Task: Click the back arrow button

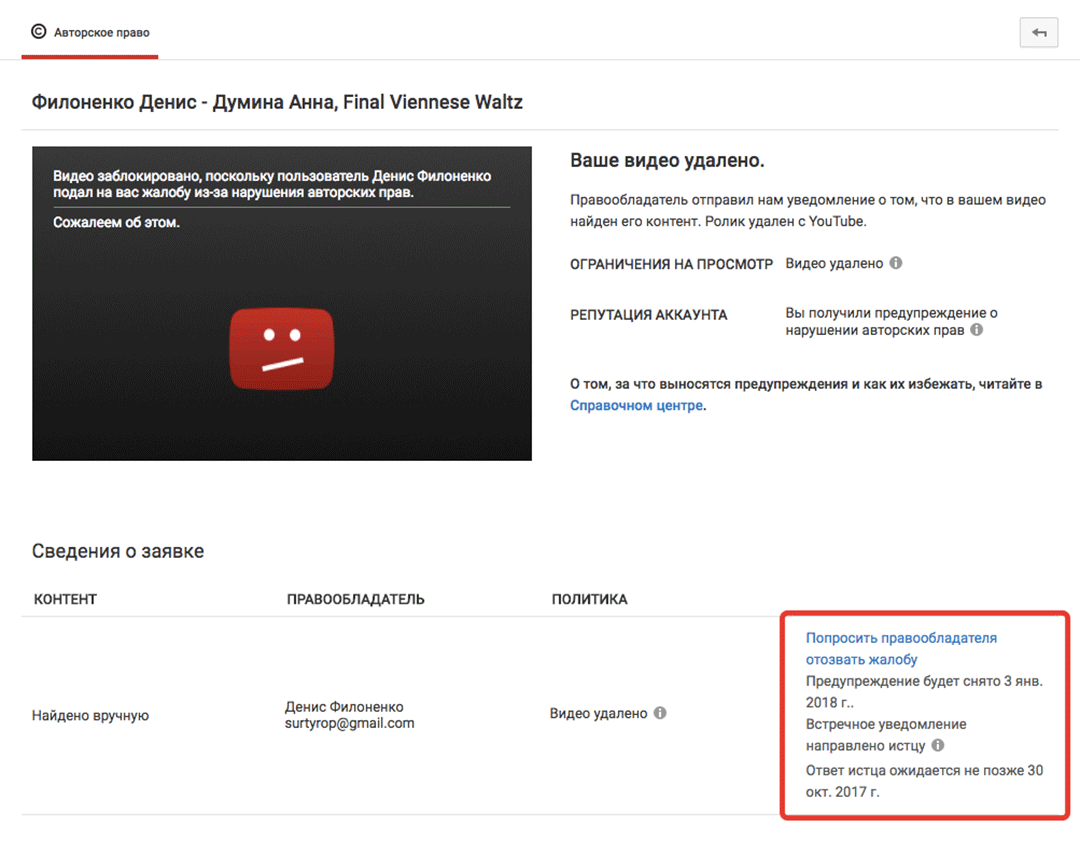Action: pyautogui.click(x=1039, y=32)
